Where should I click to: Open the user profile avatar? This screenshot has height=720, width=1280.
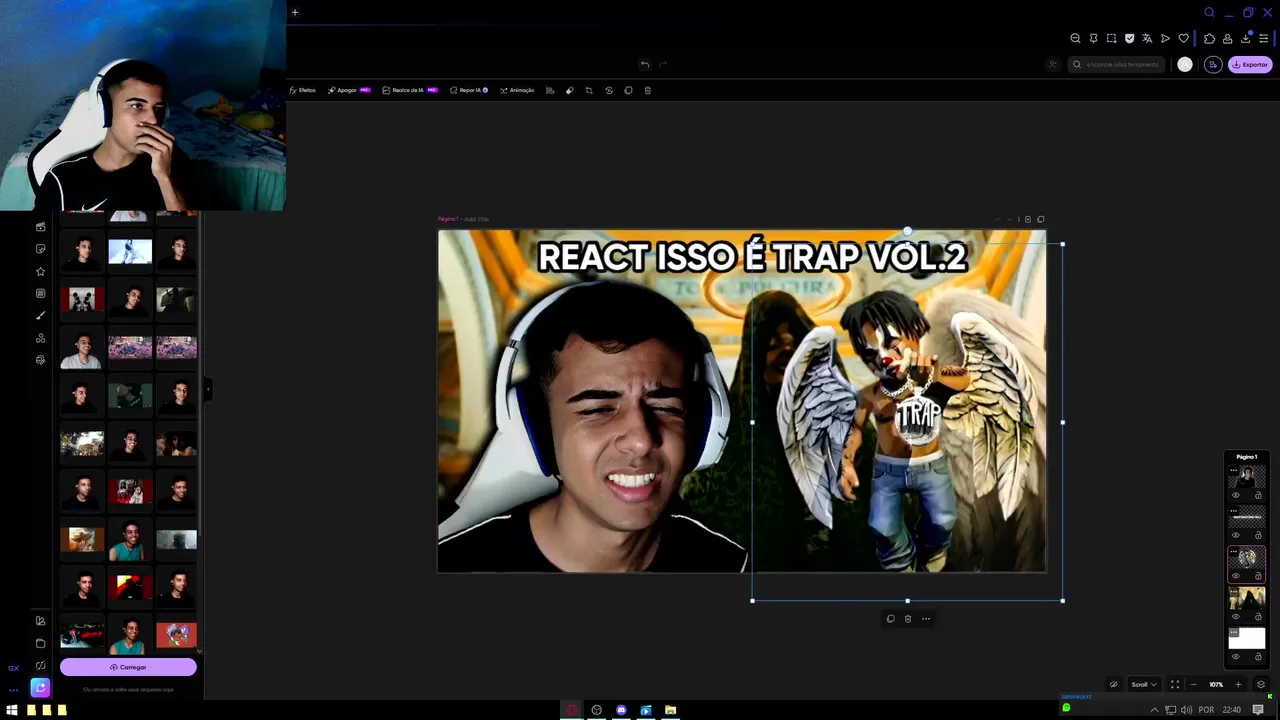pyautogui.click(x=1185, y=64)
